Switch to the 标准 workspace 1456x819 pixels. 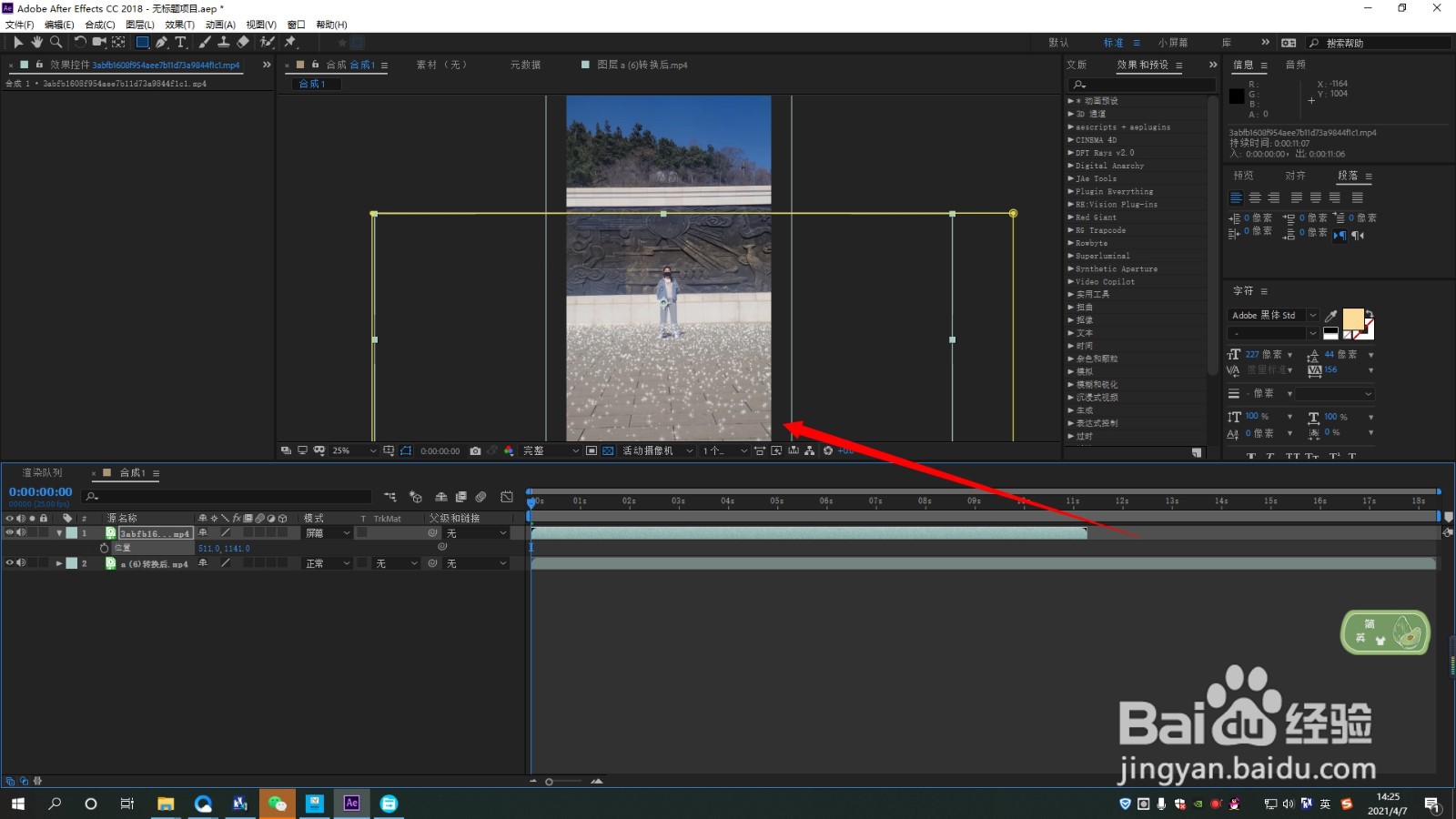1113,43
